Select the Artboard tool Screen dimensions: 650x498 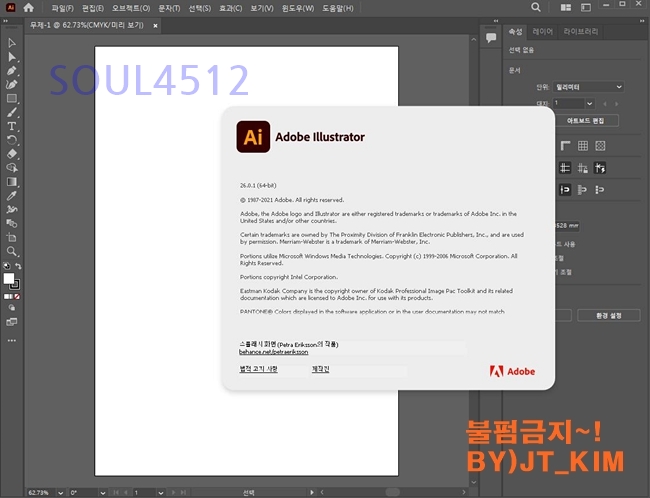(x=12, y=238)
